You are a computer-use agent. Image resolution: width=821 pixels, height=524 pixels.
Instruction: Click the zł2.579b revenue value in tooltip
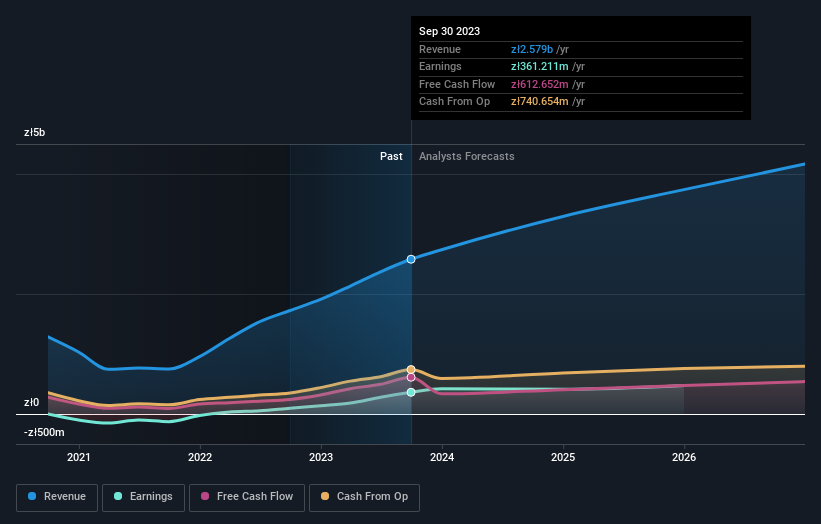tap(532, 49)
